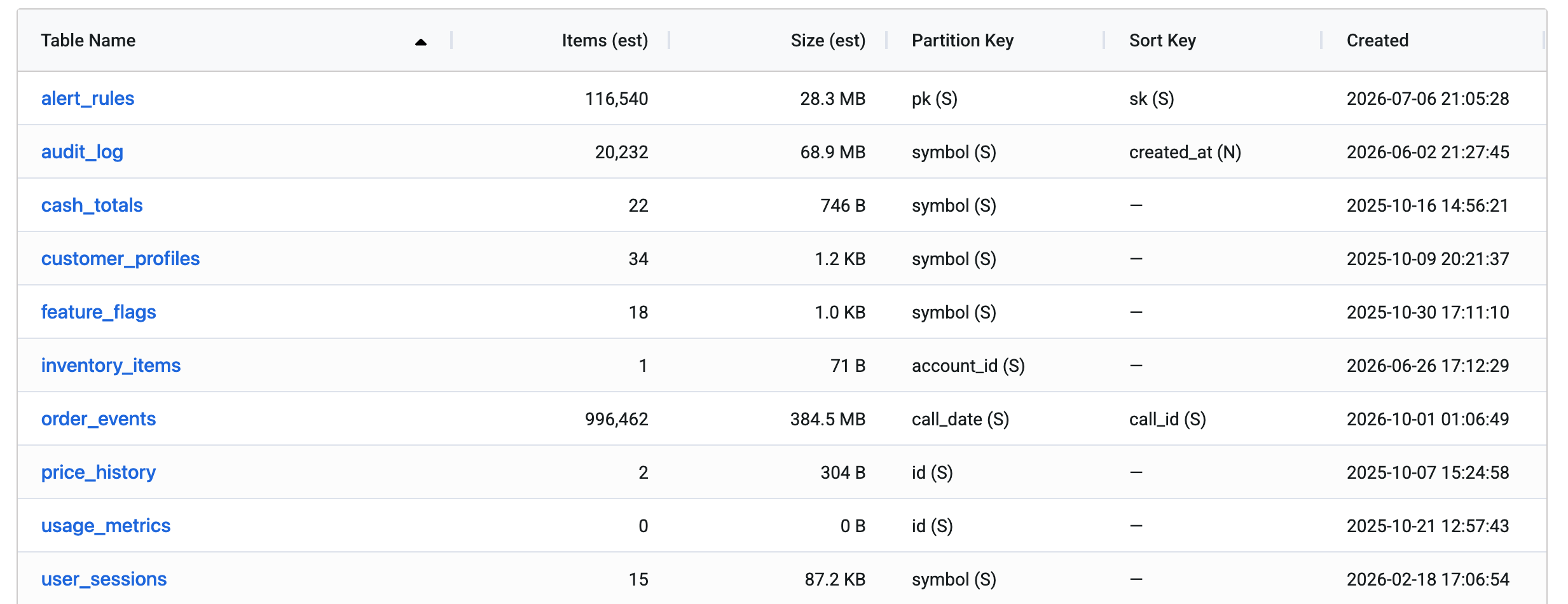Viewport: 1568px width, 604px height.
Task: Select the 996,462 items cell
Action: pyautogui.click(x=616, y=419)
